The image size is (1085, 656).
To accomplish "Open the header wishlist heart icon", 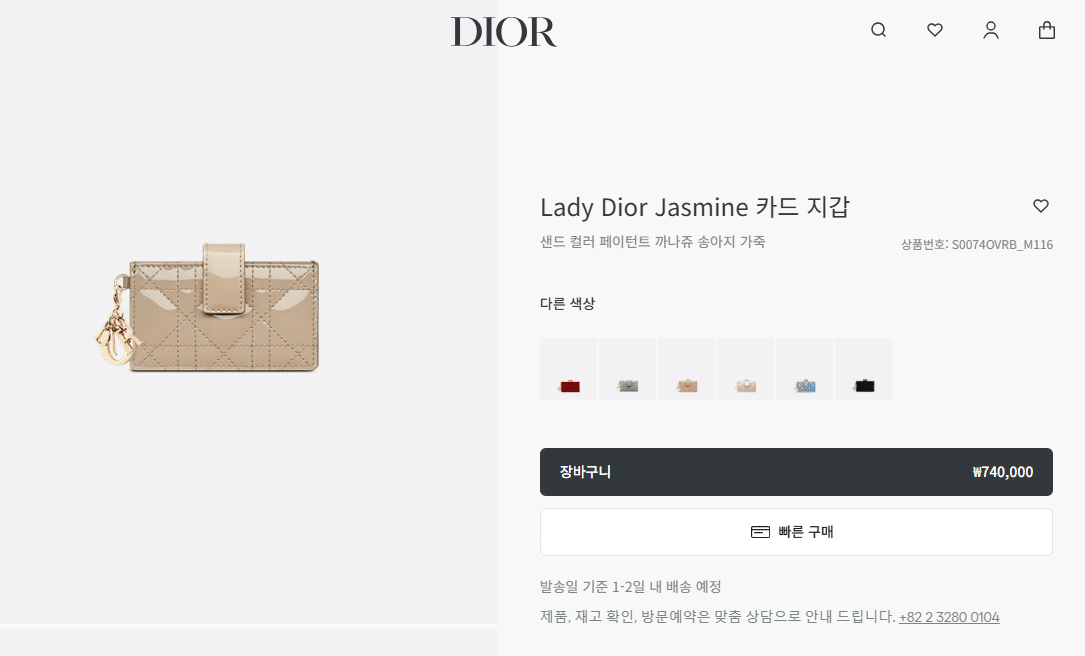I will [935, 30].
